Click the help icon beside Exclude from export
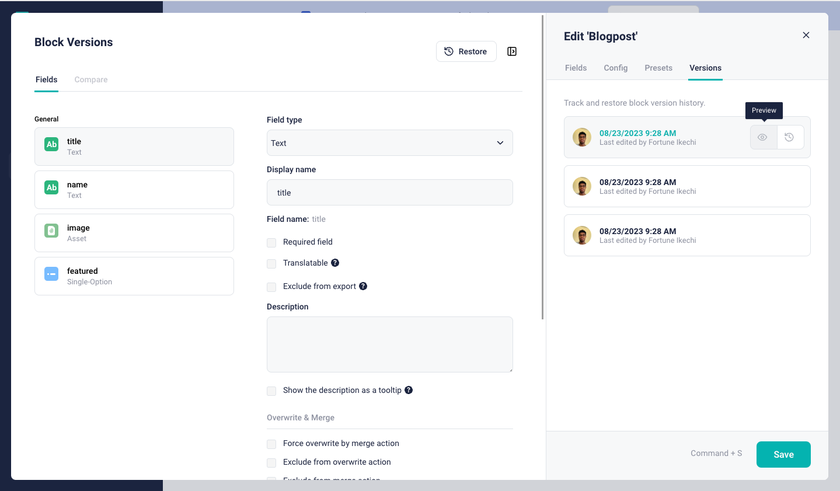The image size is (840, 491). tap(363, 286)
